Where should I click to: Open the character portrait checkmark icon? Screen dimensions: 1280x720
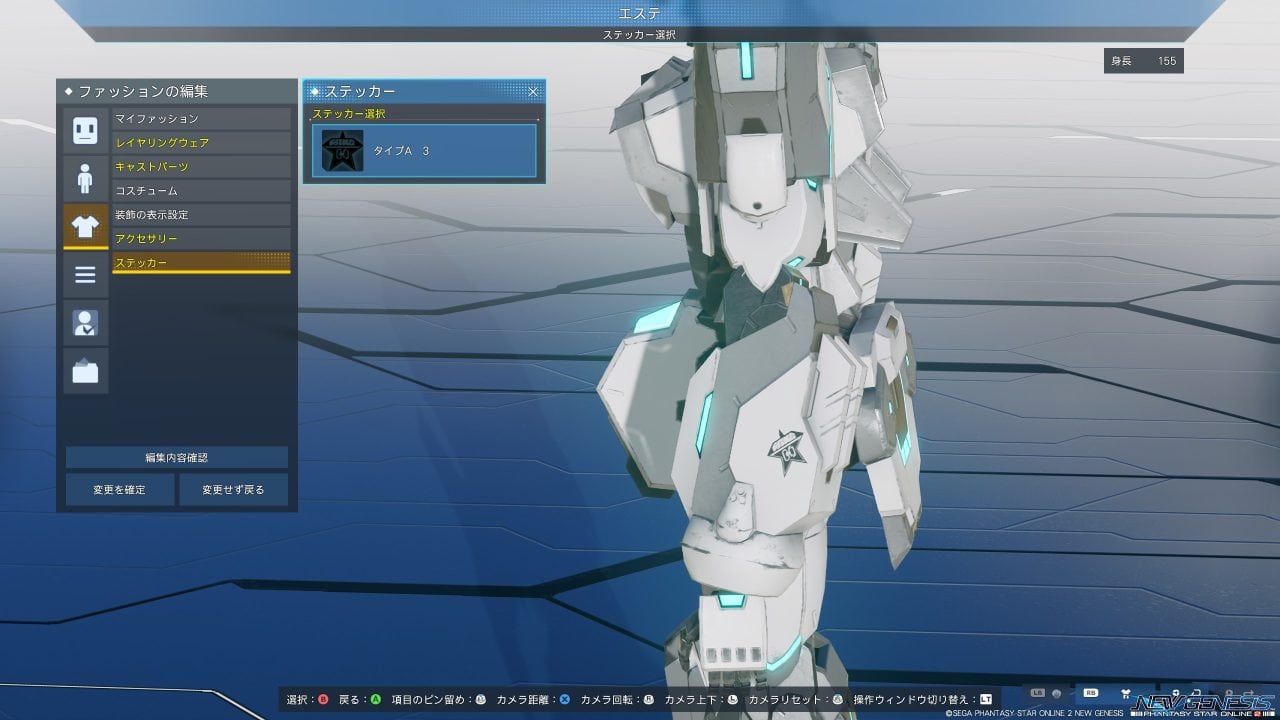pyautogui.click(x=85, y=322)
